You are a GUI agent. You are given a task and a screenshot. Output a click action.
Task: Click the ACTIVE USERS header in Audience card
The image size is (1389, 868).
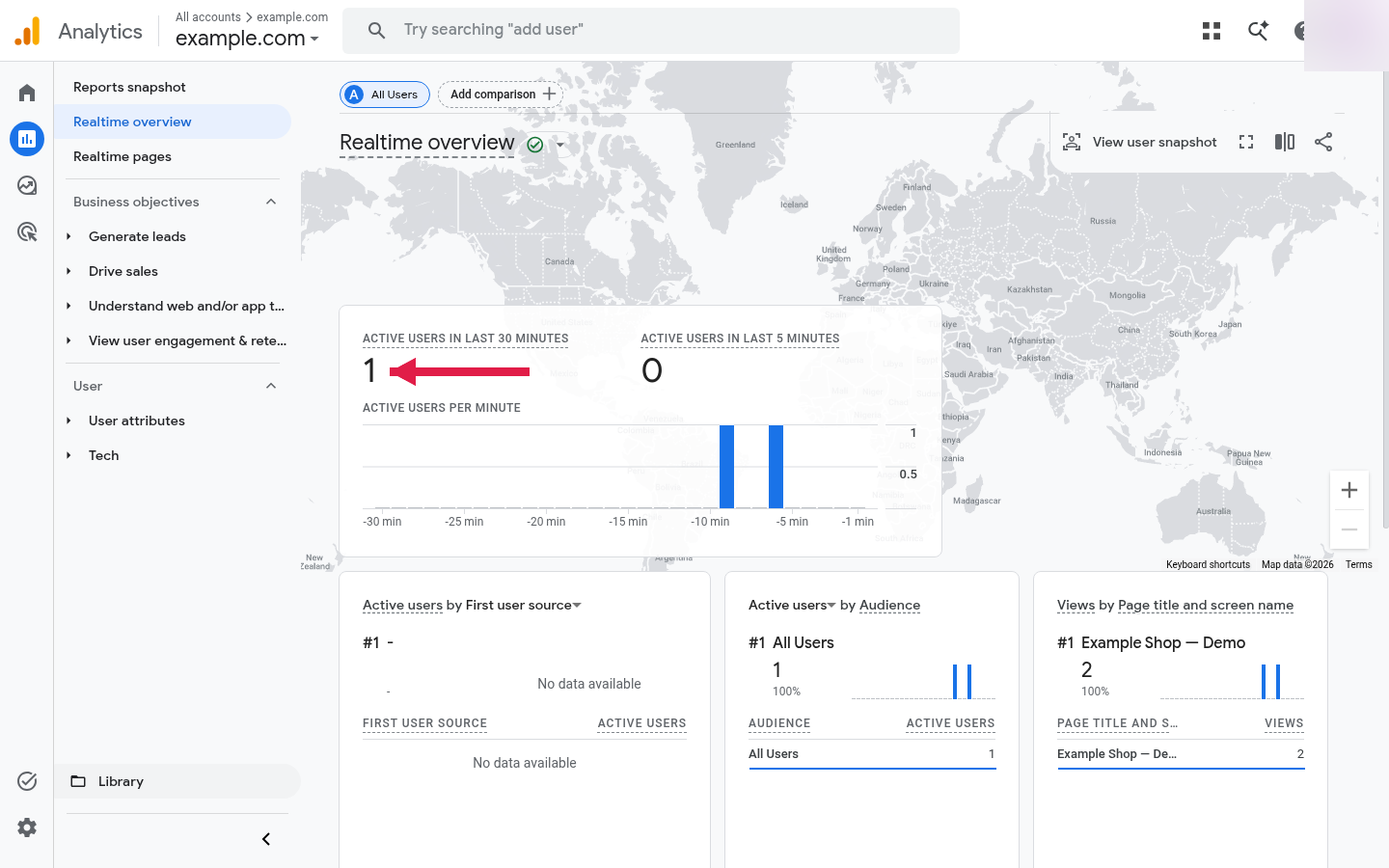point(950,723)
